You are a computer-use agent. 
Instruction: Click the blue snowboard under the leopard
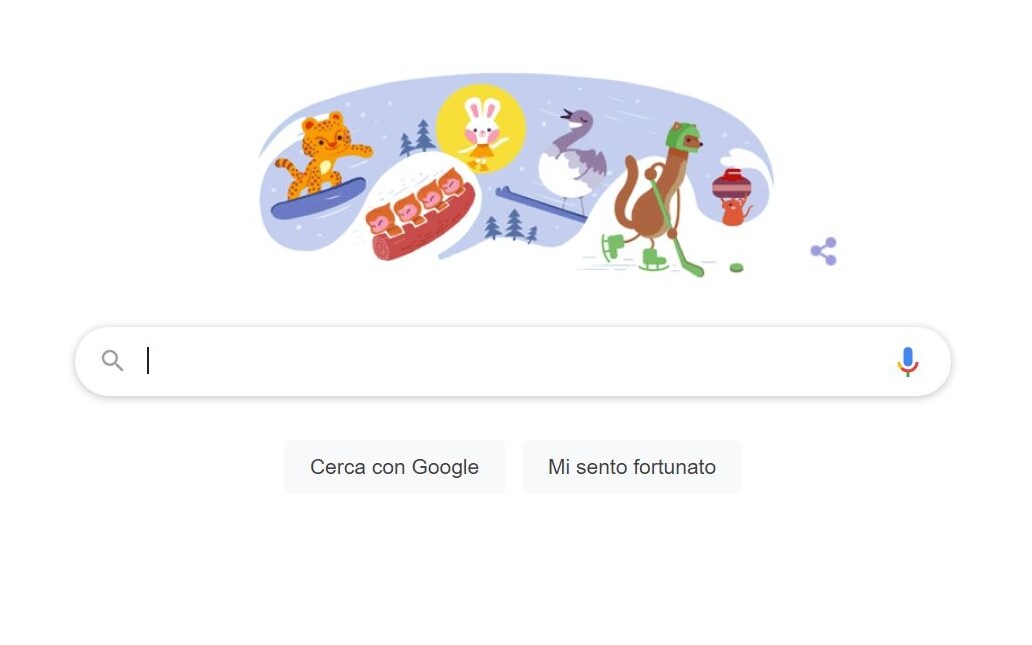[x=319, y=198]
